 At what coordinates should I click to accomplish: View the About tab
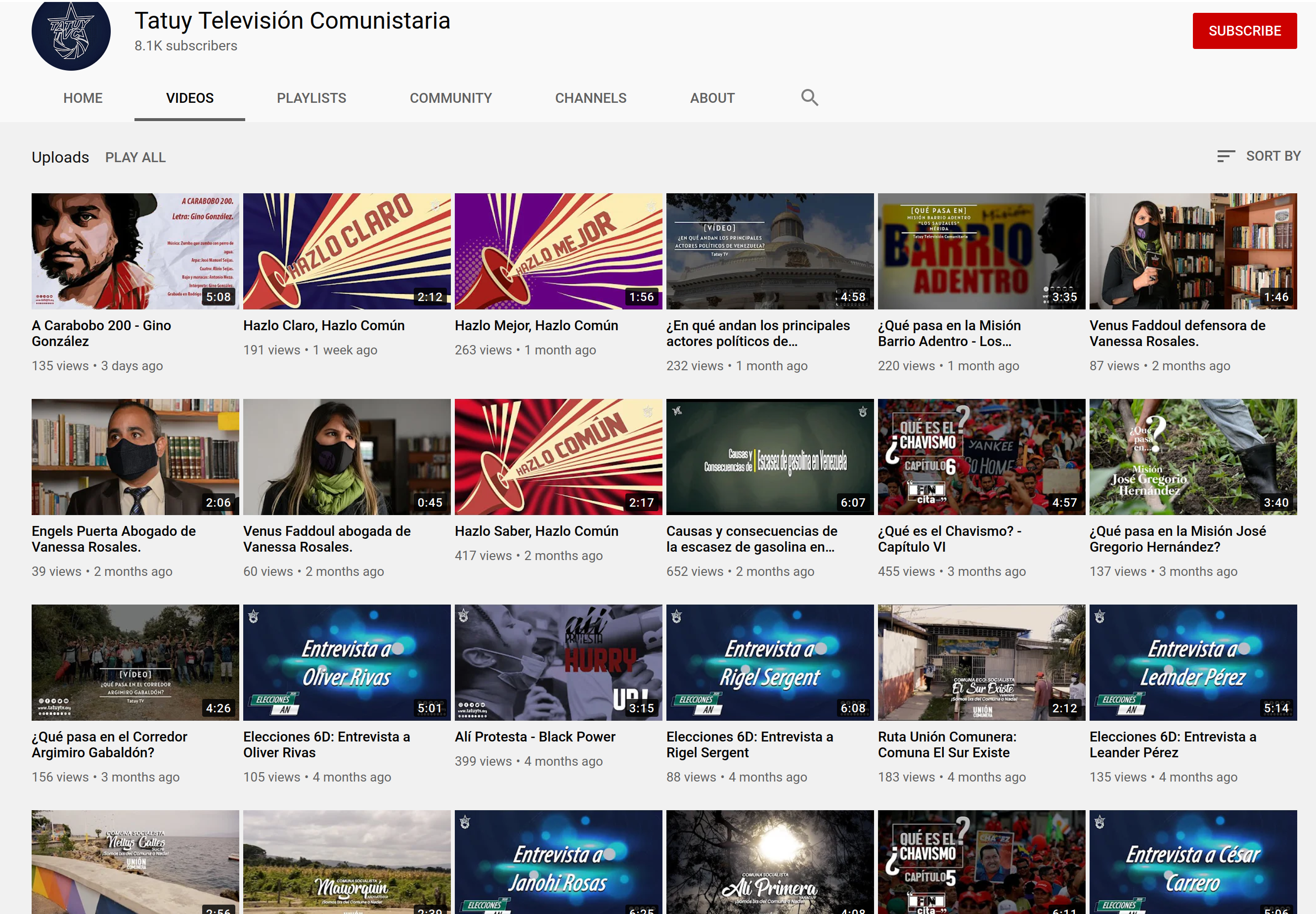[712, 98]
